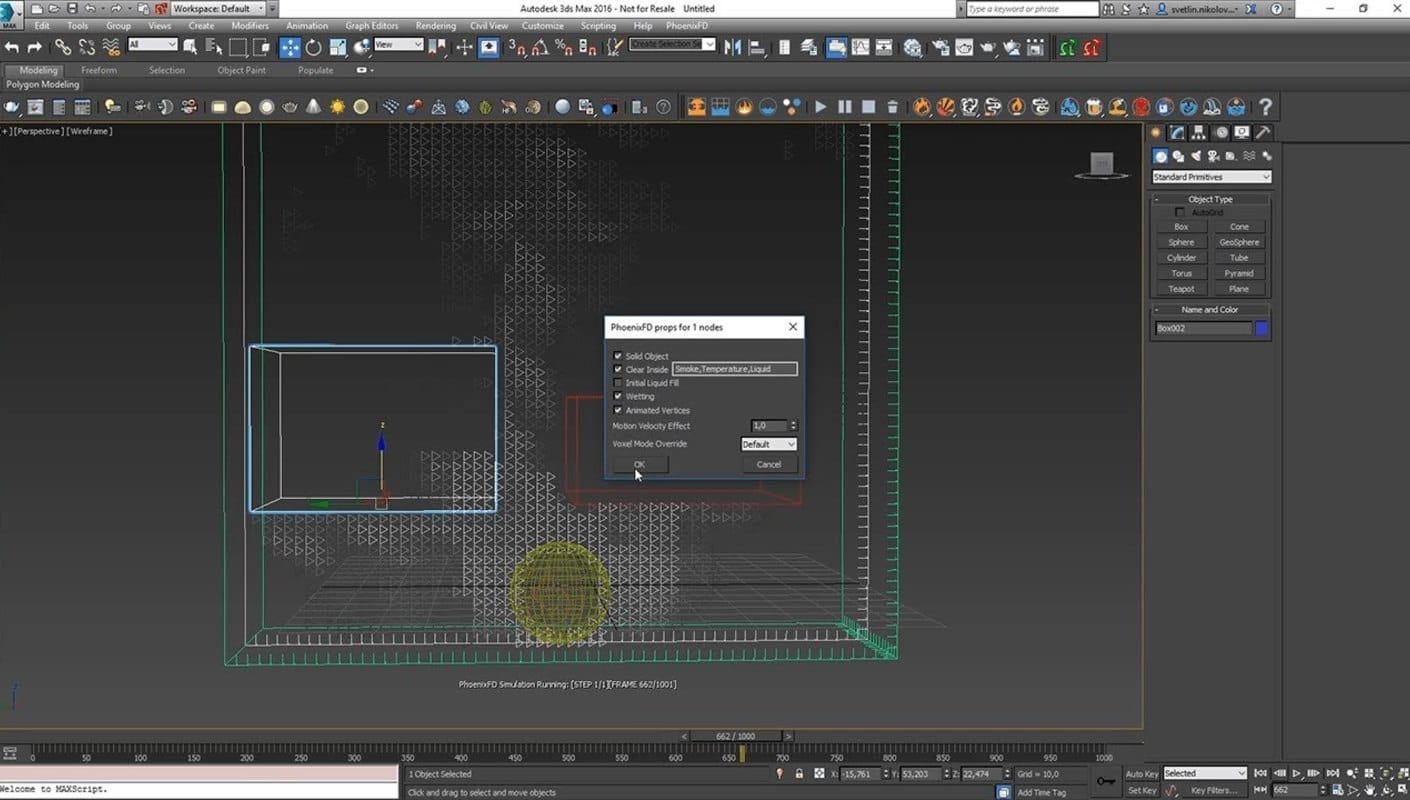Open the Utilities hammer panel icon
Viewport: 1410px width, 800px height.
point(1263,133)
